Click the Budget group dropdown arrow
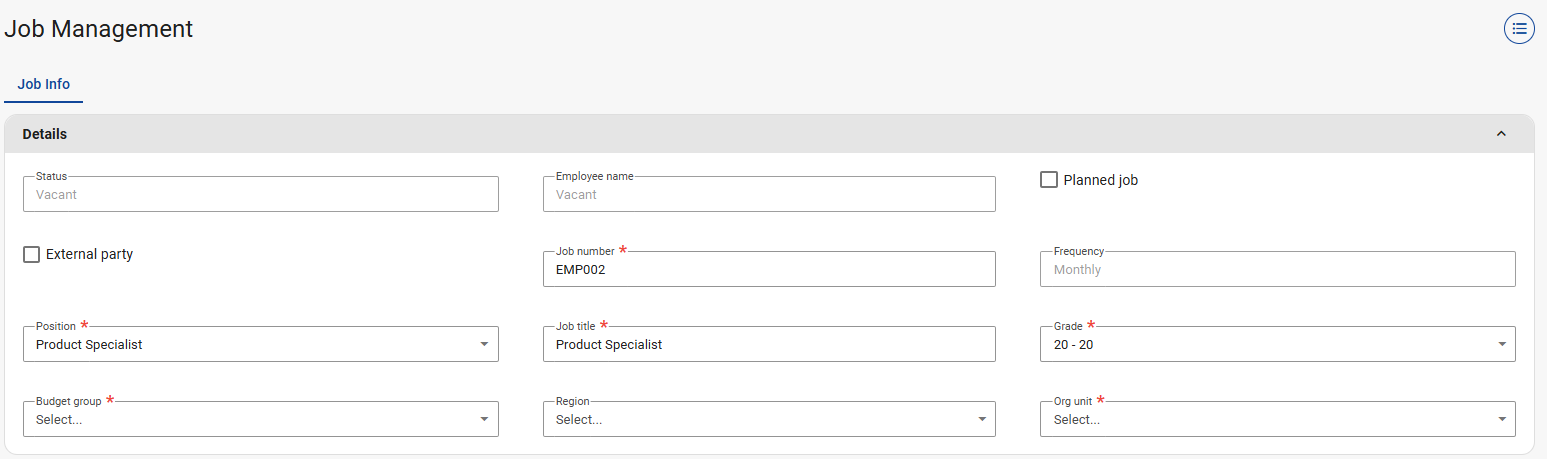Viewport: 1547px width, 459px height. click(484, 419)
